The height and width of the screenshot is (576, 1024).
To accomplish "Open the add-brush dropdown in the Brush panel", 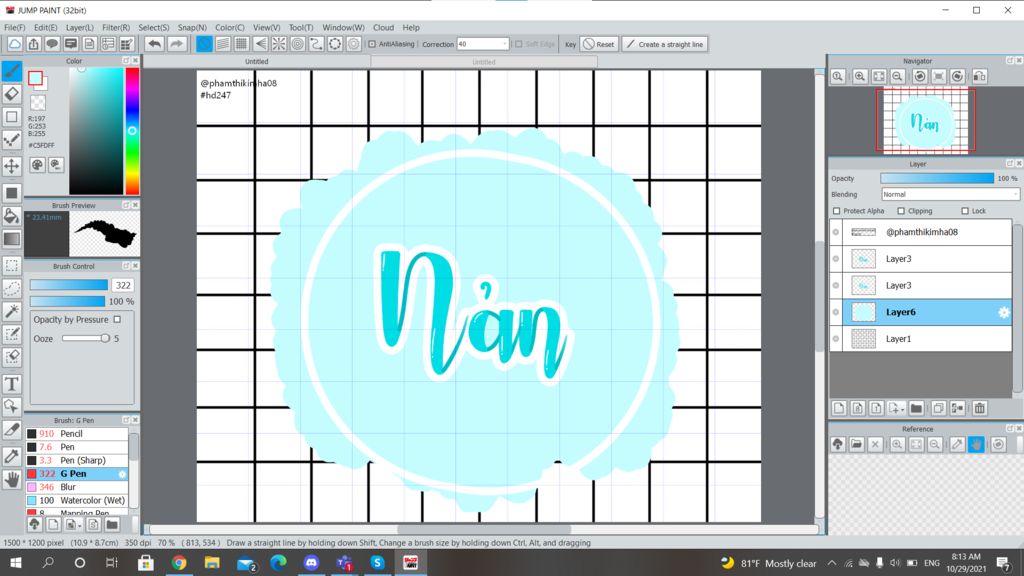I will tap(80, 525).
